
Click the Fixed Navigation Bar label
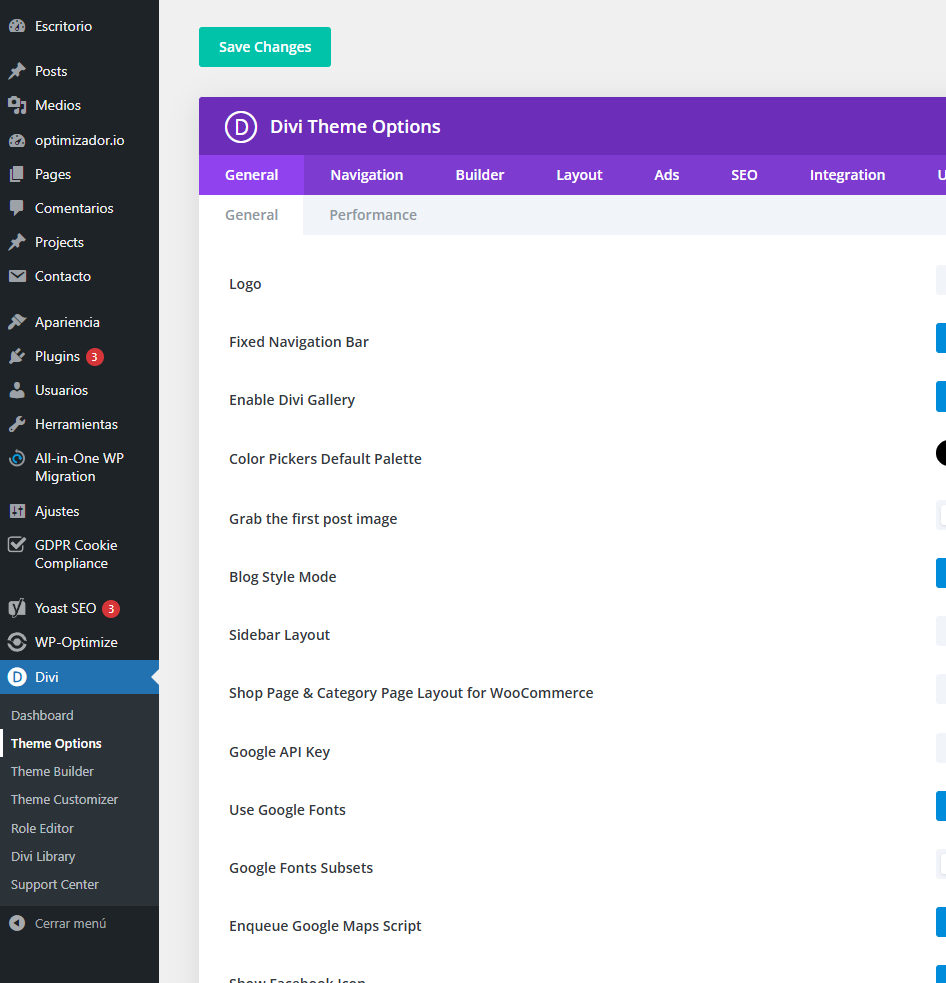point(298,342)
